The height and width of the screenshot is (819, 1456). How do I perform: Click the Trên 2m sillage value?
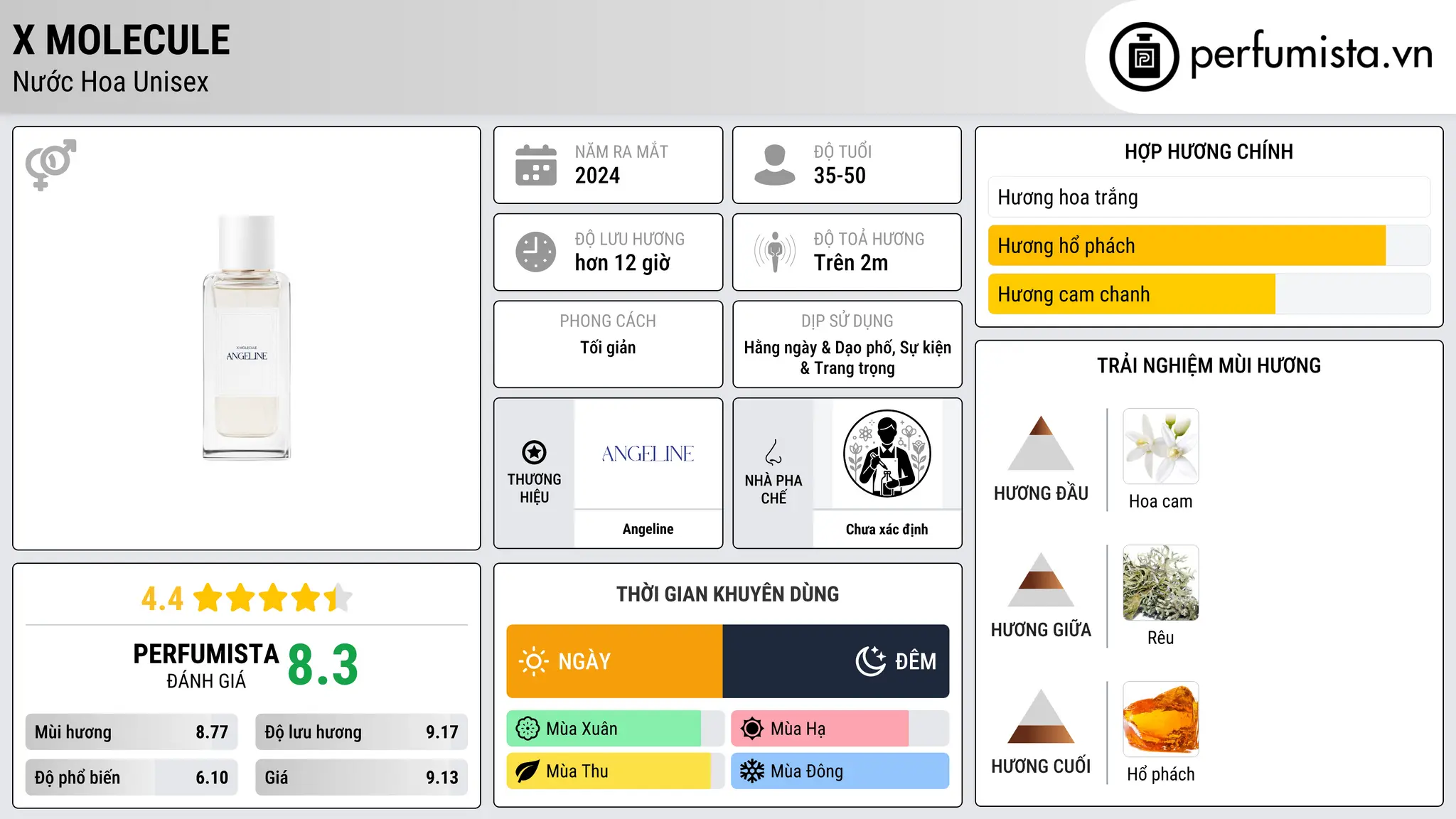coord(851,263)
